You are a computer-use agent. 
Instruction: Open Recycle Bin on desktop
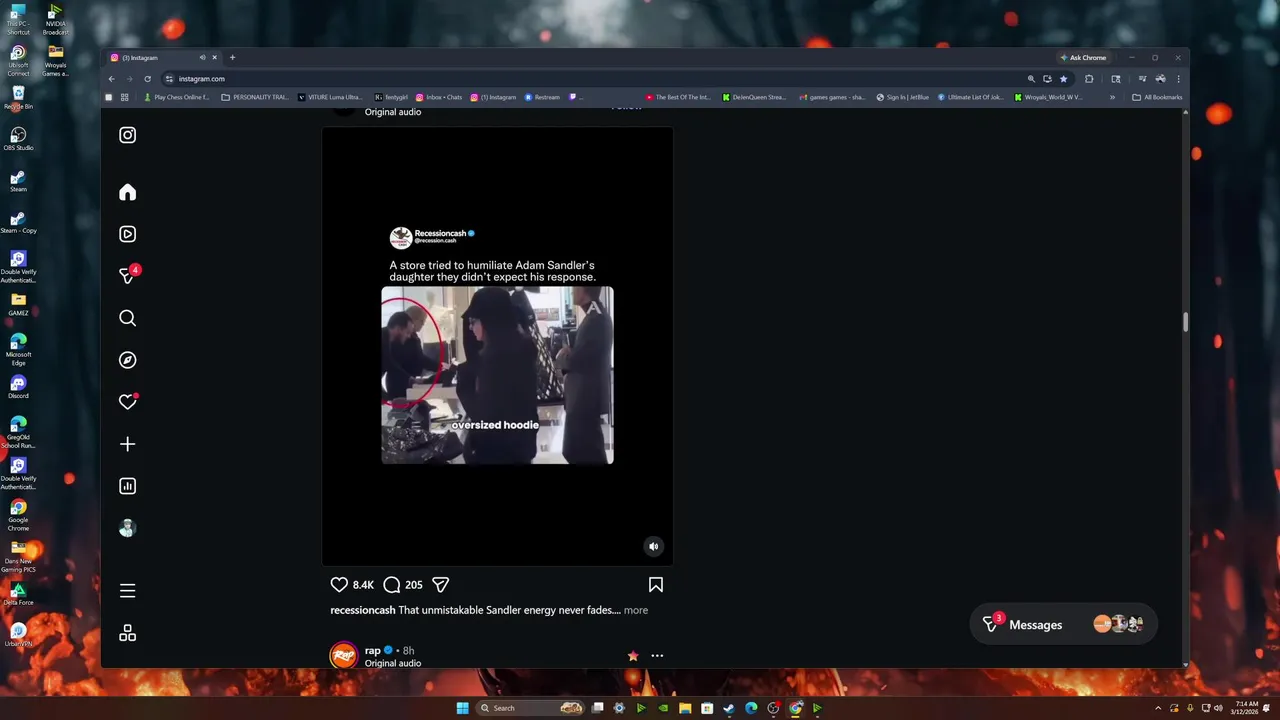18,97
